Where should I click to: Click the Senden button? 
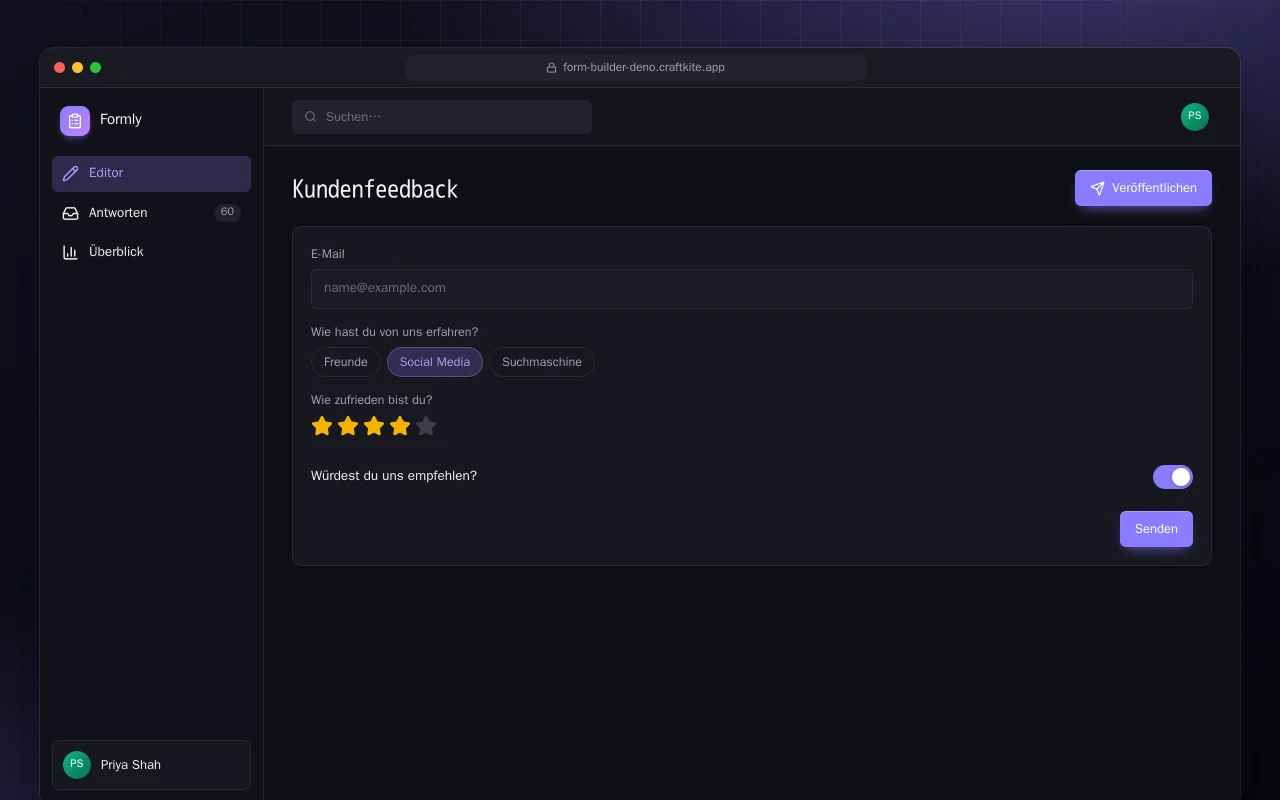tap(1156, 529)
